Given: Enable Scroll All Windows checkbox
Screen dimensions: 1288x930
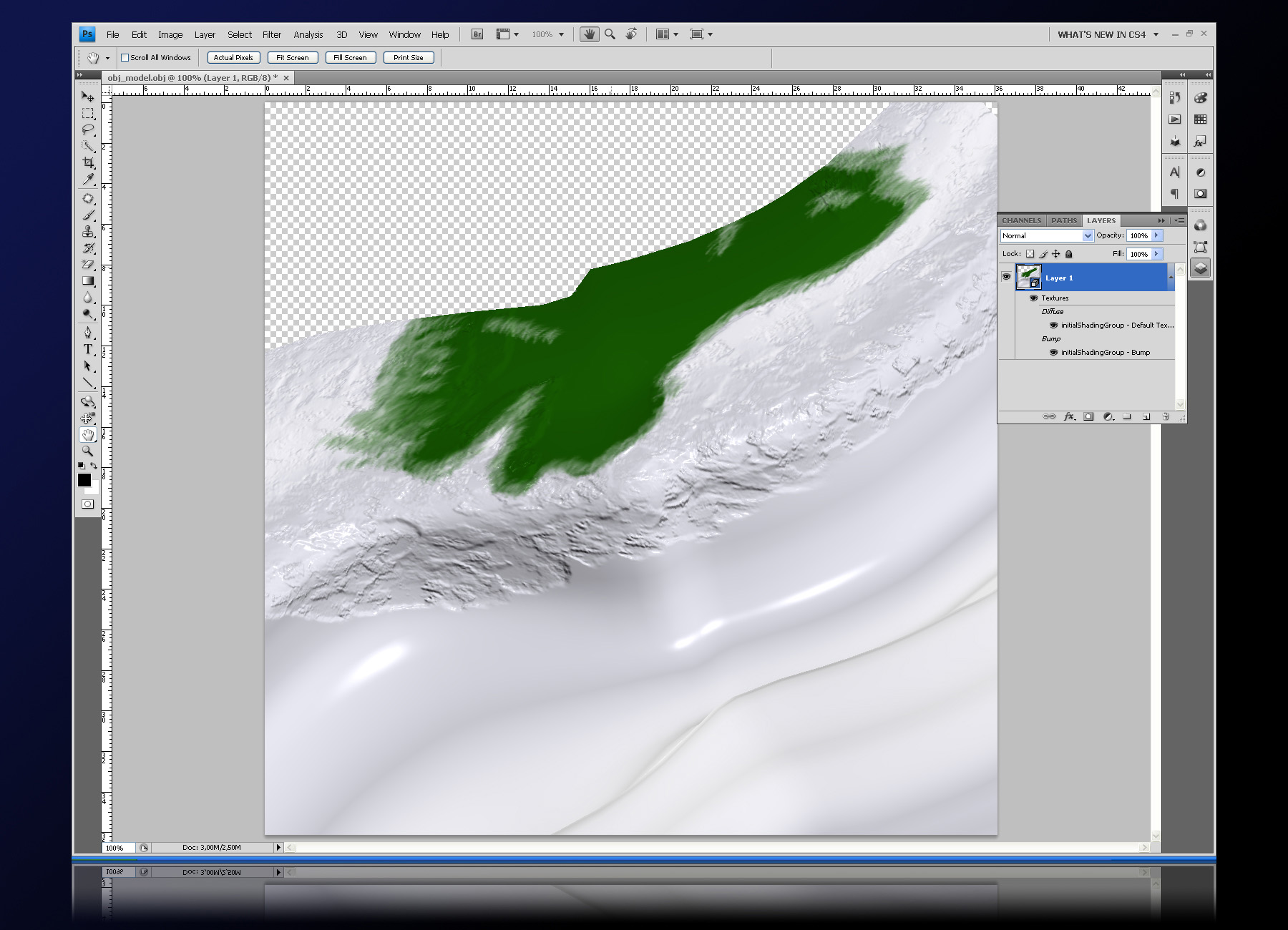Looking at the screenshot, I should coord(125,58).
